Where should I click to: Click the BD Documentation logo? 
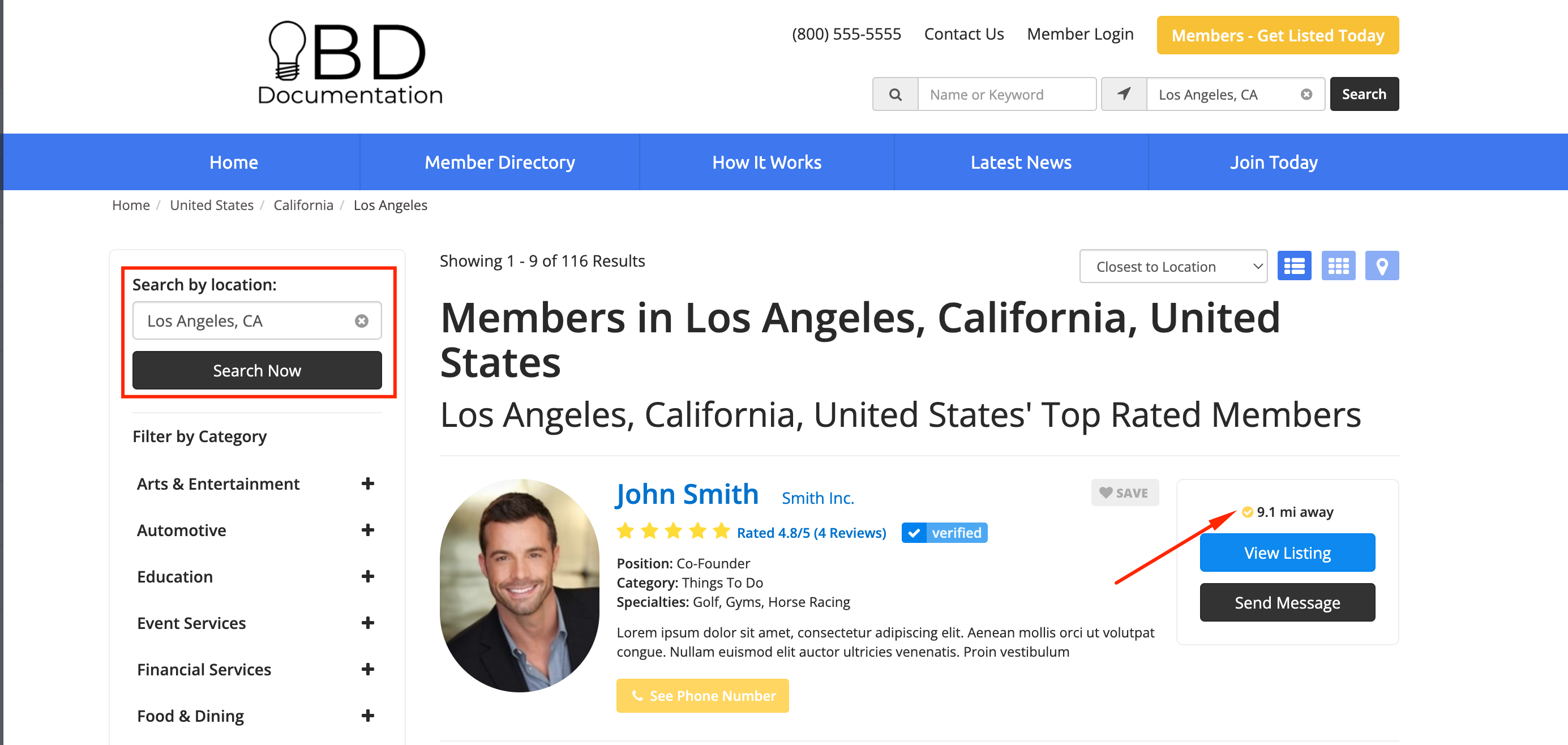[350, 63]
